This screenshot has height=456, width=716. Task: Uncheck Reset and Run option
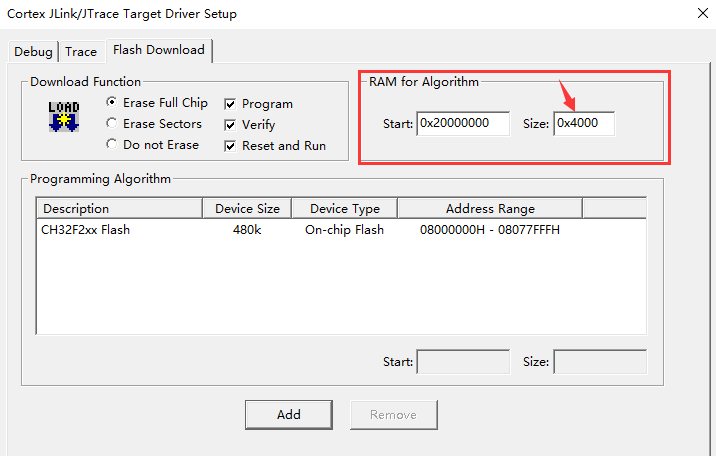click(230, 146)
